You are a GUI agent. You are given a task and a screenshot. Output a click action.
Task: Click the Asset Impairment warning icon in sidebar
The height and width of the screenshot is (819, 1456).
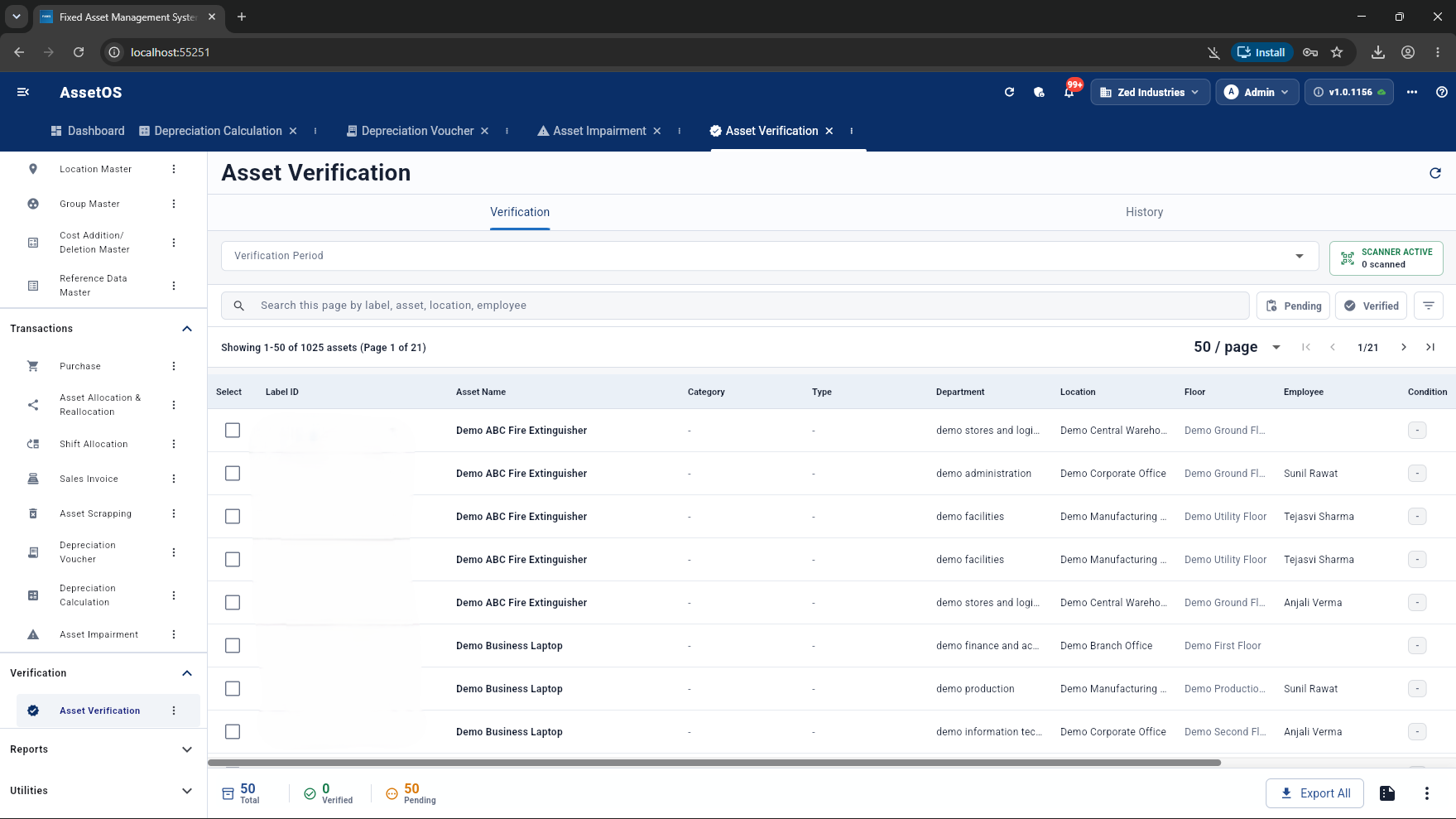click(33, 634)
